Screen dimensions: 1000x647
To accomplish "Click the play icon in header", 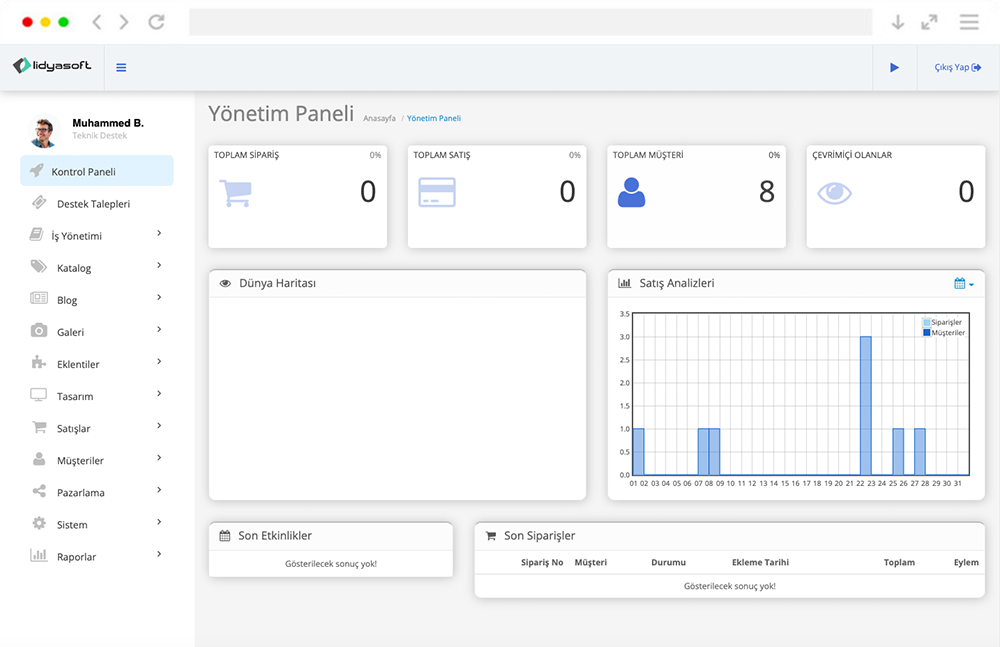I will [x=894, y=68].
